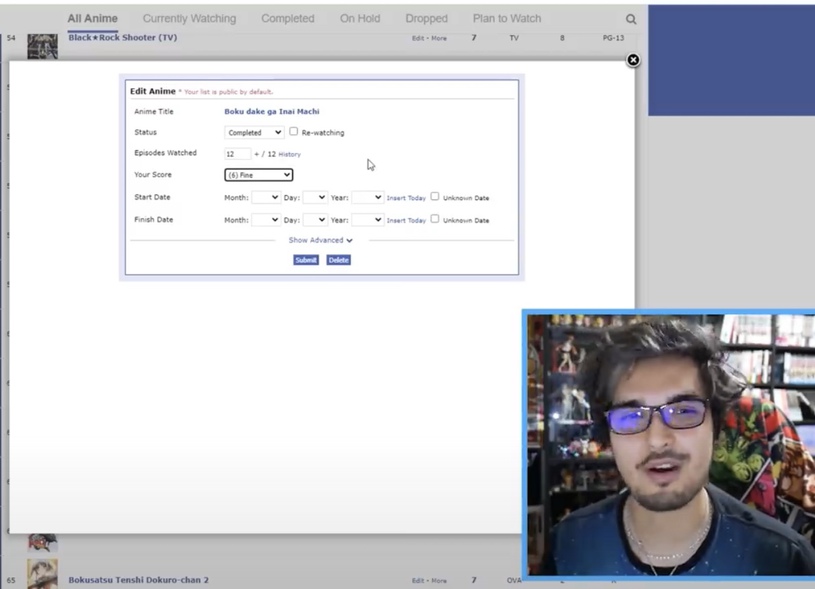Click Black Rock Shooter thumbnail image
The width and height of the screenshot is (815, 589).
42,45
